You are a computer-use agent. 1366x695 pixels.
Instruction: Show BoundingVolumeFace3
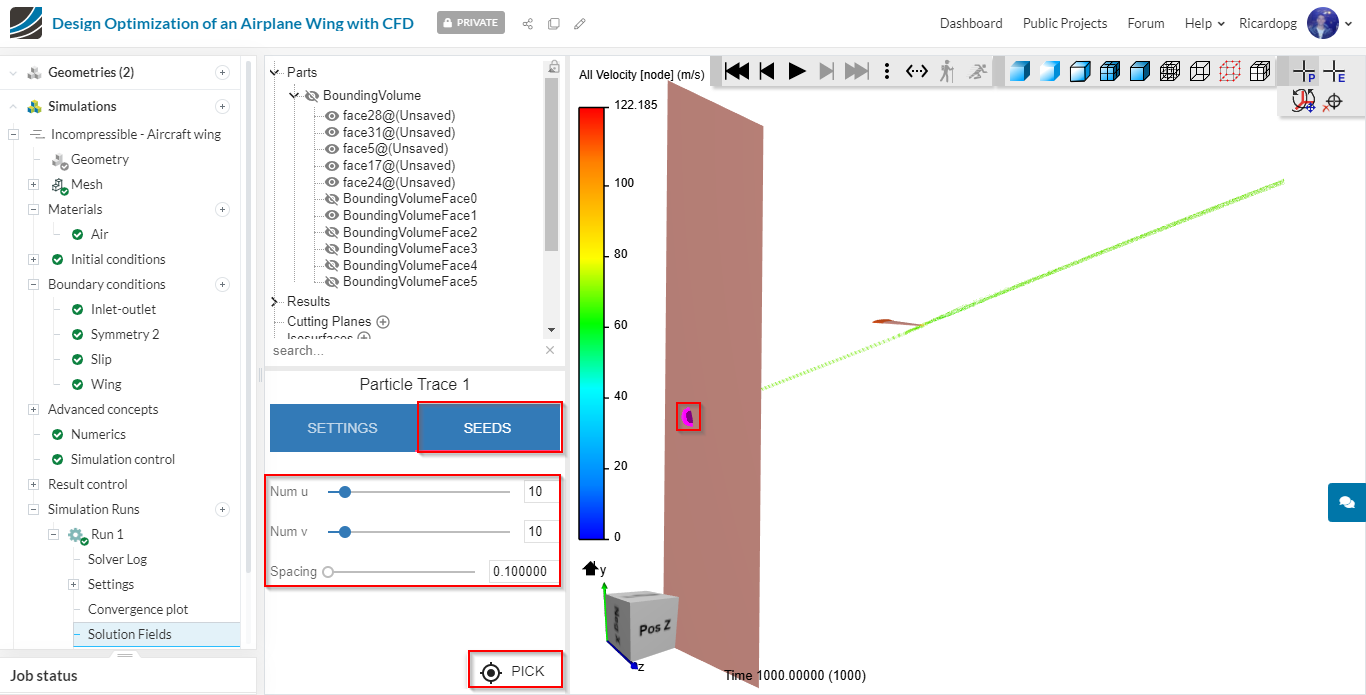(332, 249)
